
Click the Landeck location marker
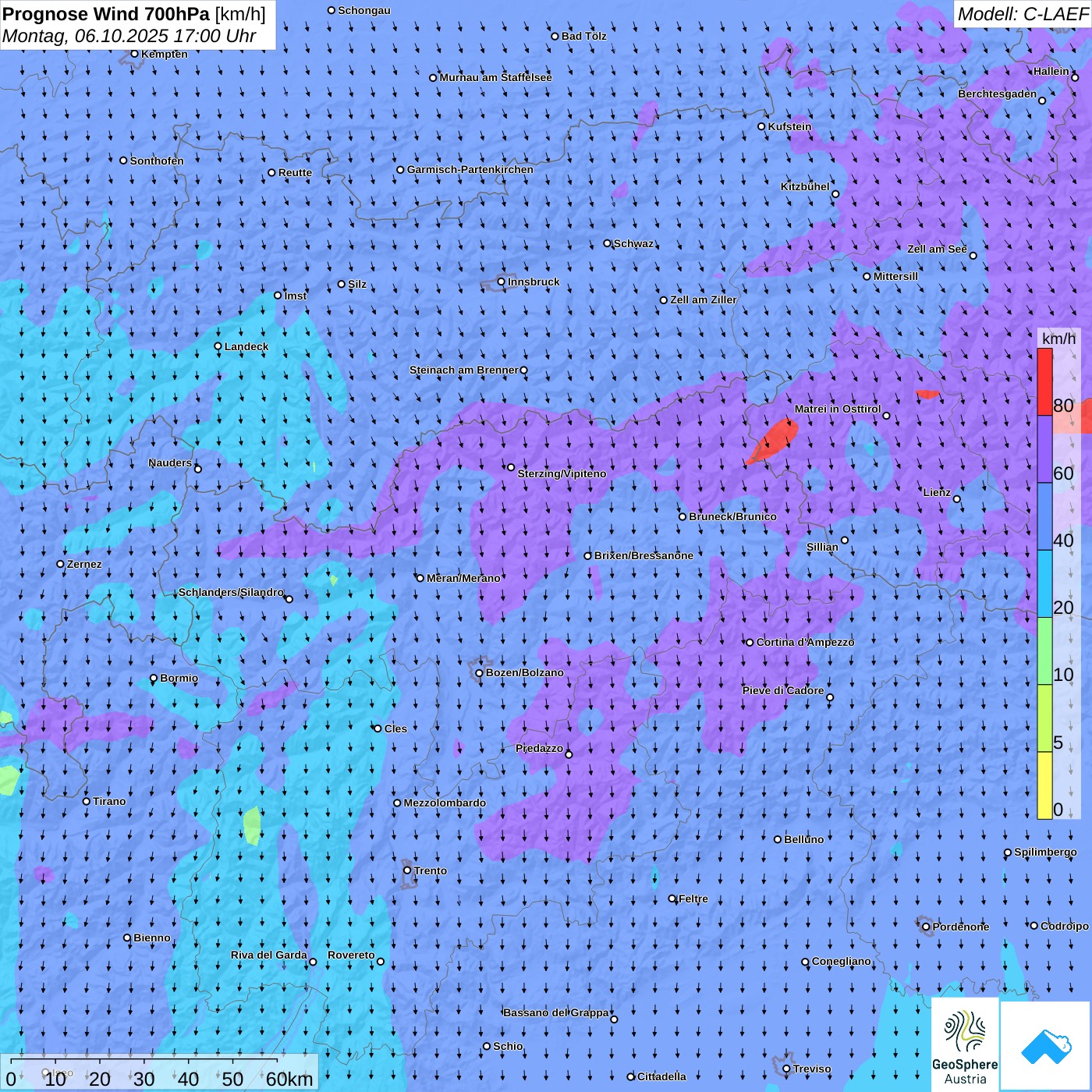[218, 346]
